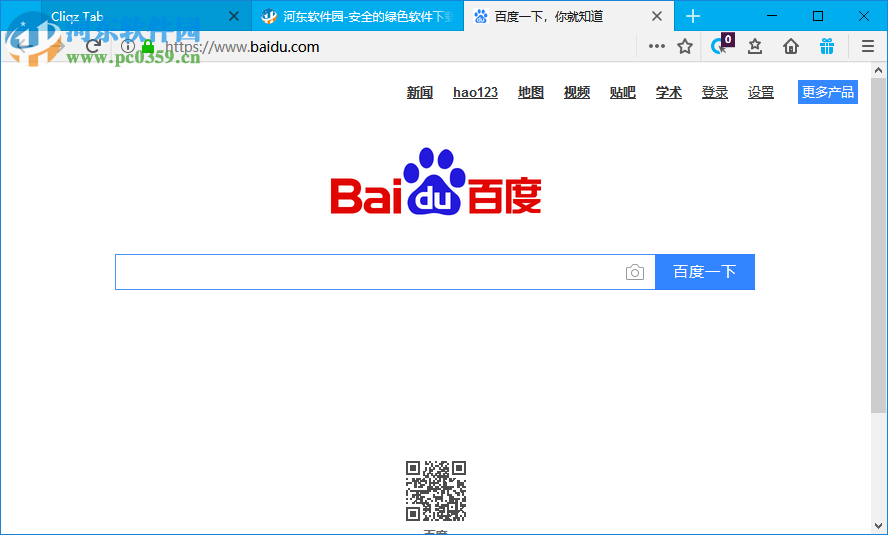The image size is (888, 535).
Task: Open the 新闻 link
Action: click(x=420, y=92)
